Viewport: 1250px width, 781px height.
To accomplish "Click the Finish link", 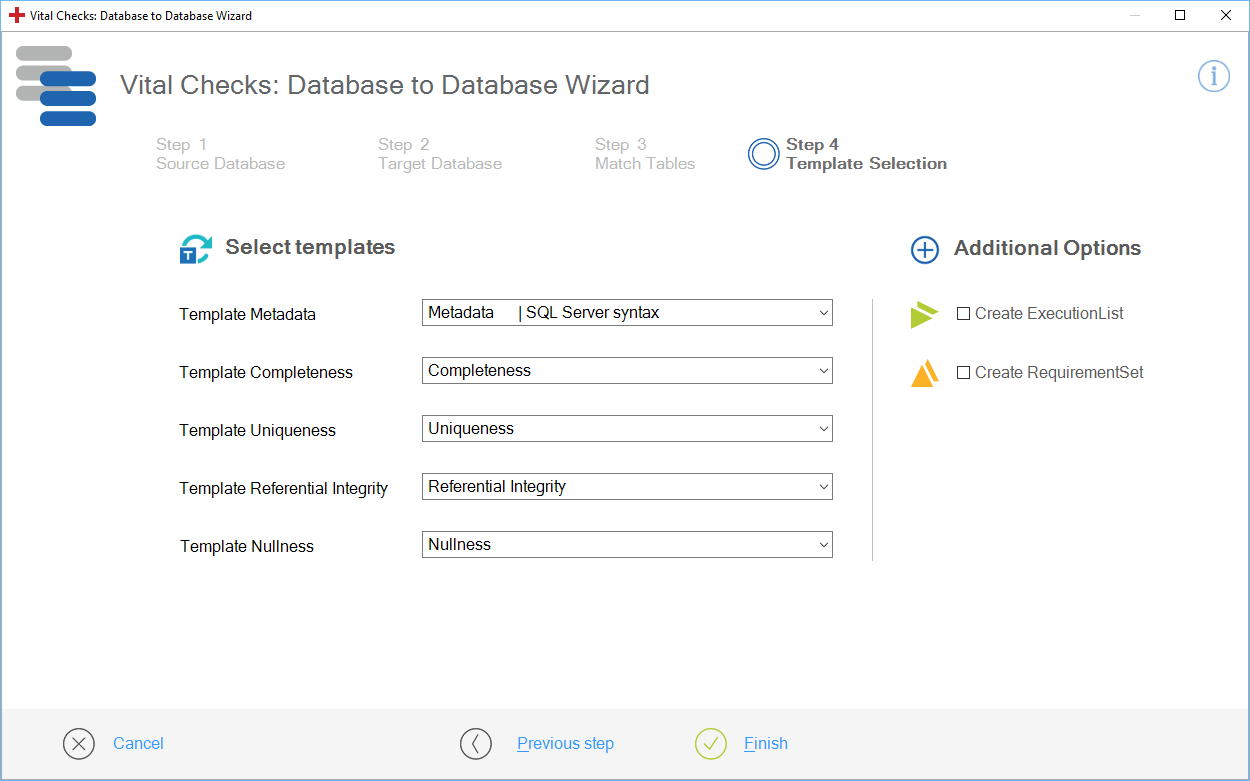I will 766,744.
